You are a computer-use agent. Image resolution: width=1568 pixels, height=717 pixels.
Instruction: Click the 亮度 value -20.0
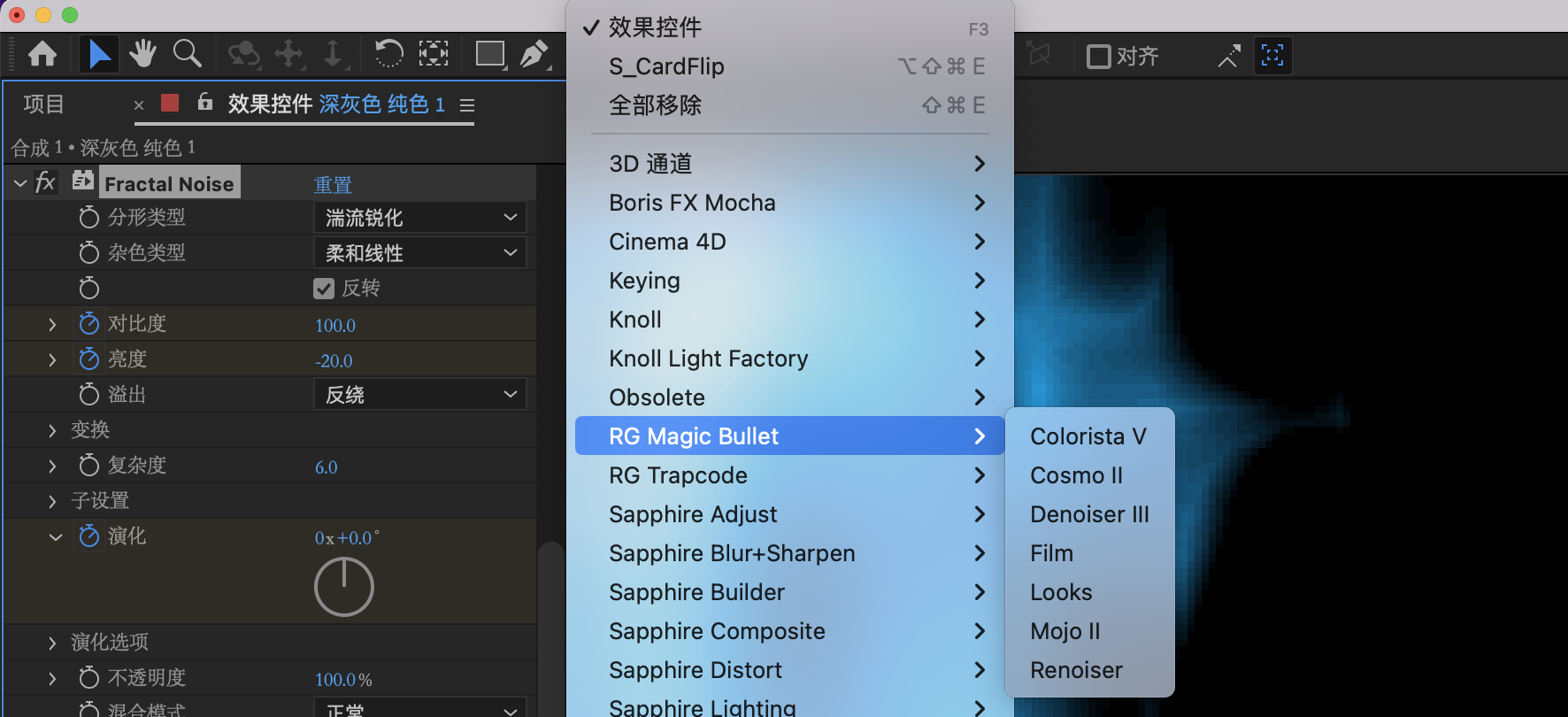[334, 361]
